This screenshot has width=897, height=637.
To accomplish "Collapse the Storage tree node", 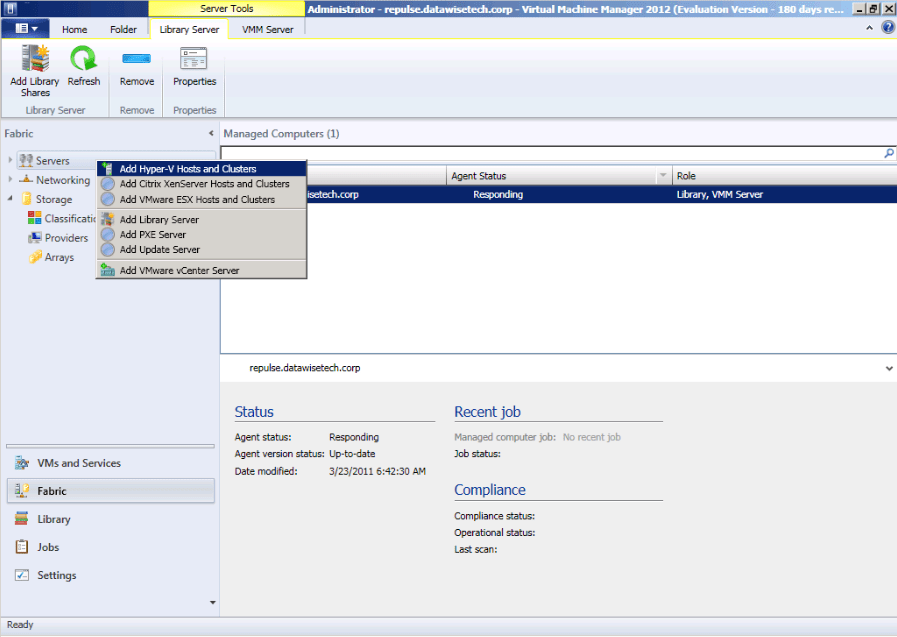I will coord(10,198).
